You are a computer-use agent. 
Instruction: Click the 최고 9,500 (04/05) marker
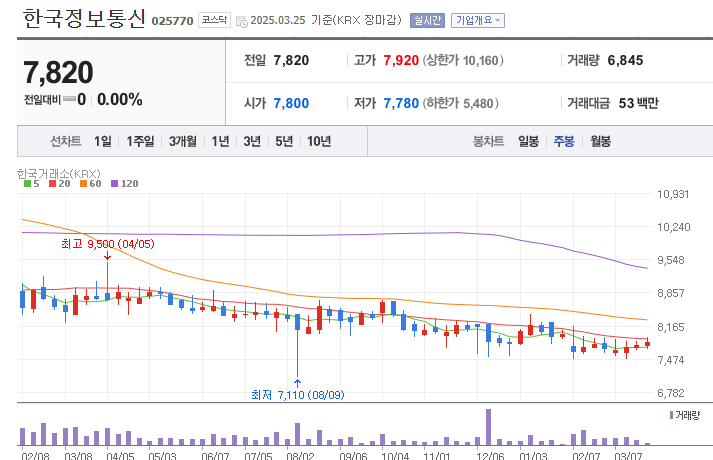[x=108, y=244]
